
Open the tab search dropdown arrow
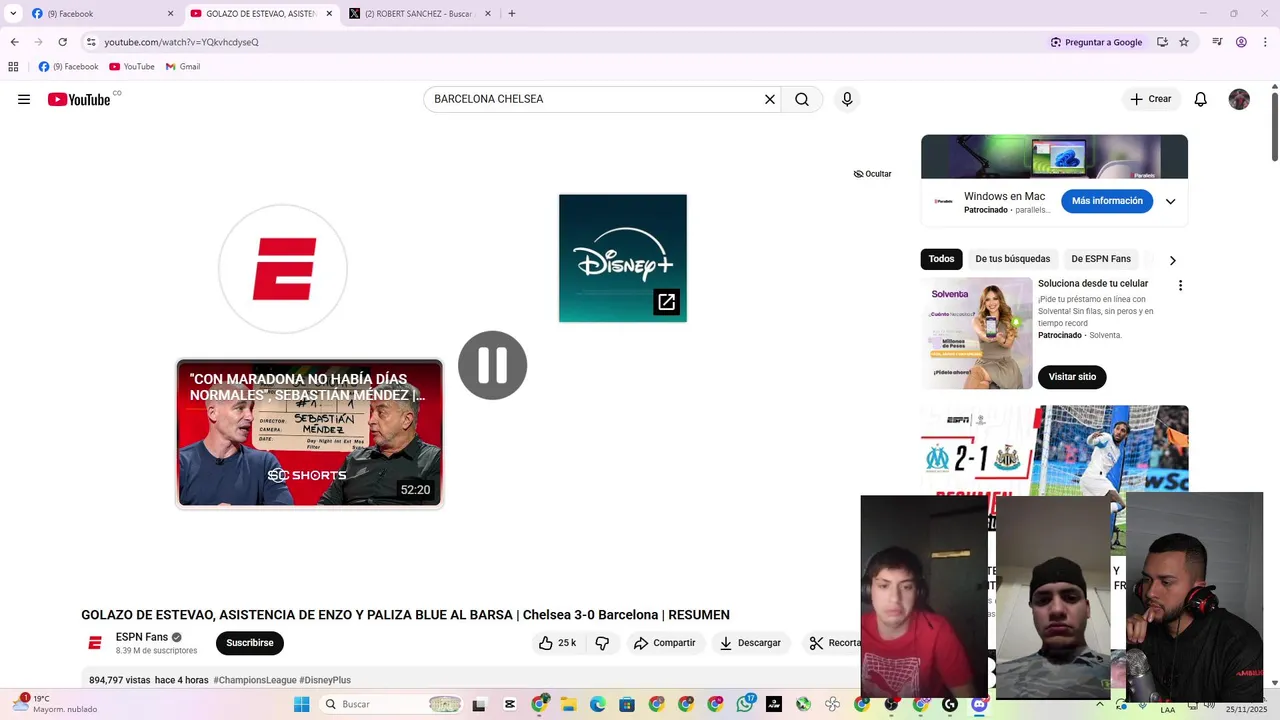(13, 14)
